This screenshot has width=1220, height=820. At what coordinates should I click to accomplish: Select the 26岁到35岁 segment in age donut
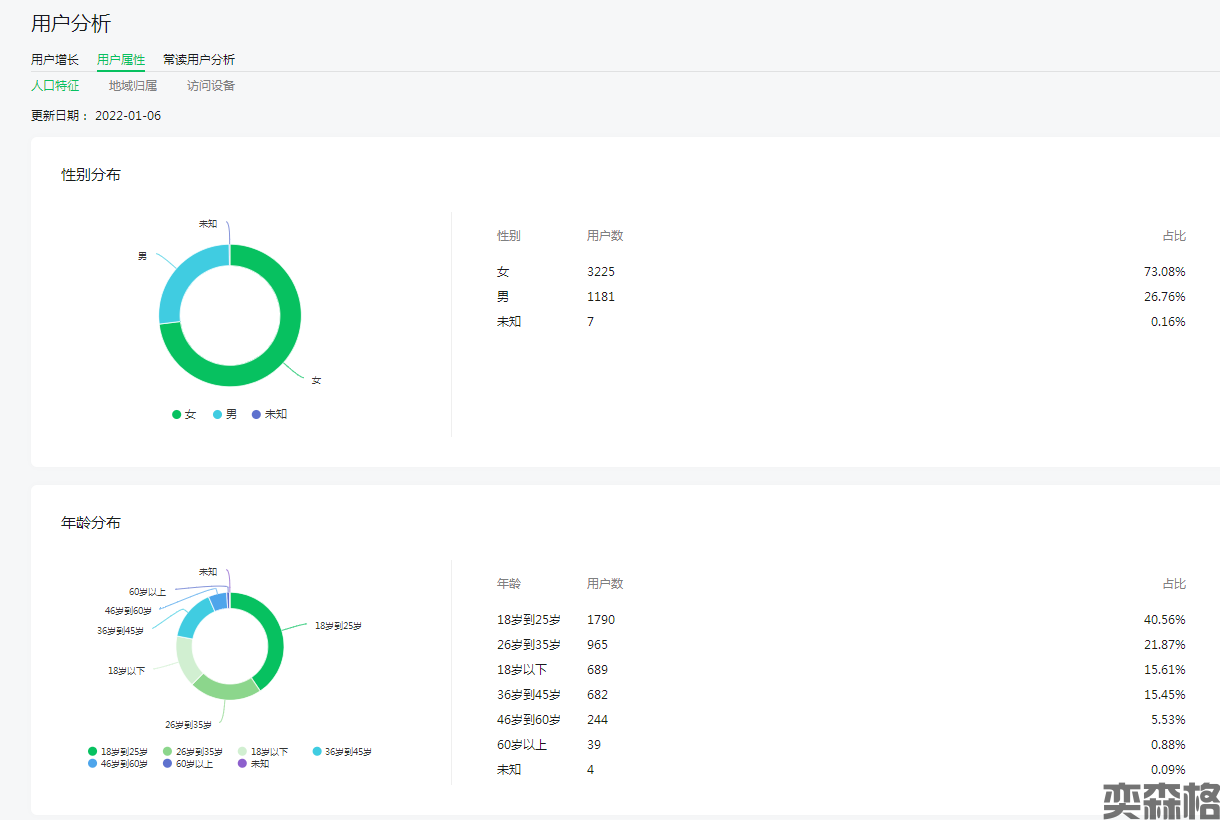pyautogui.click(x=225, y=689)
